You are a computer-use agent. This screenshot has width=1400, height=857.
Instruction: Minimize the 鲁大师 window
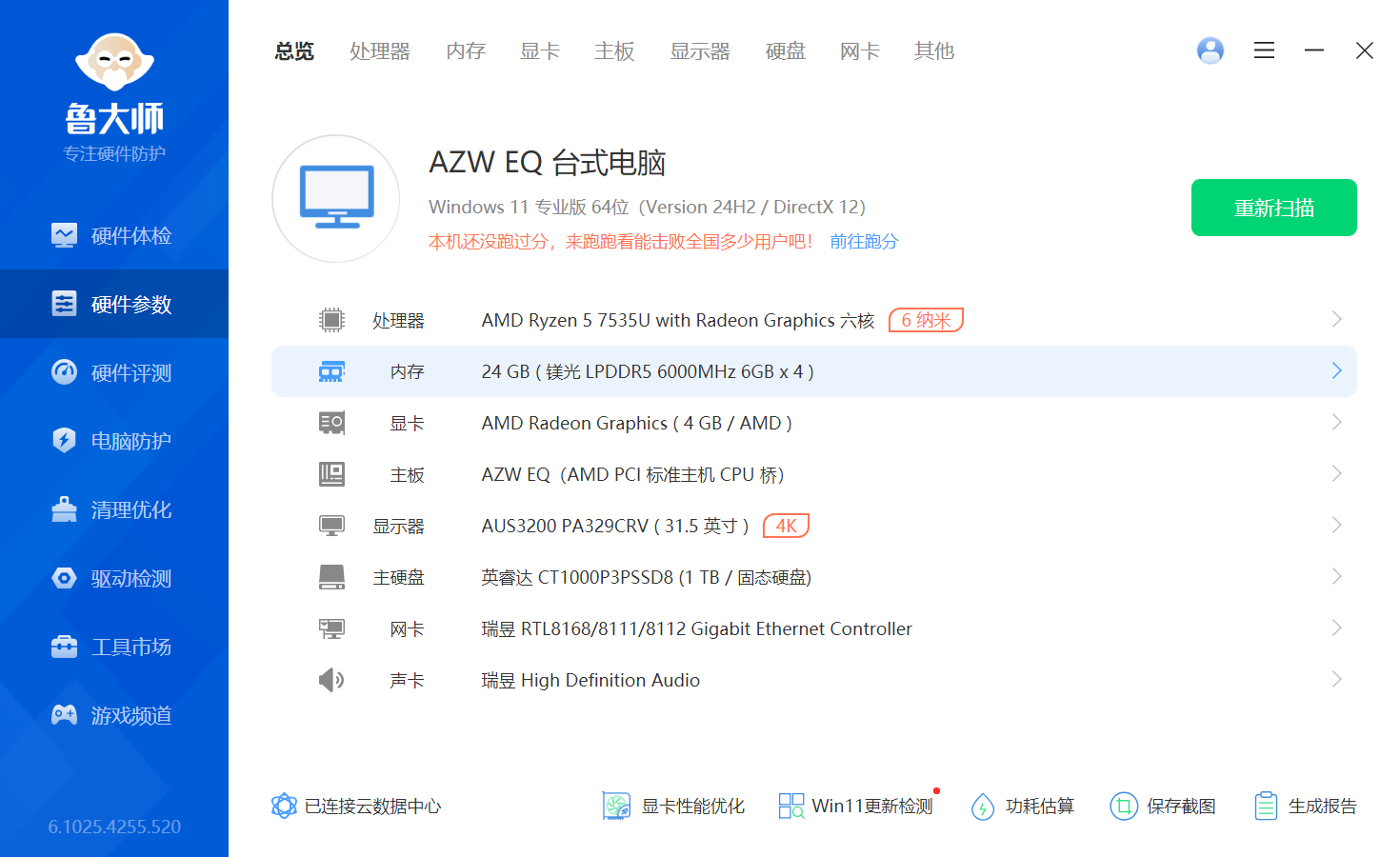point(1314,50)
